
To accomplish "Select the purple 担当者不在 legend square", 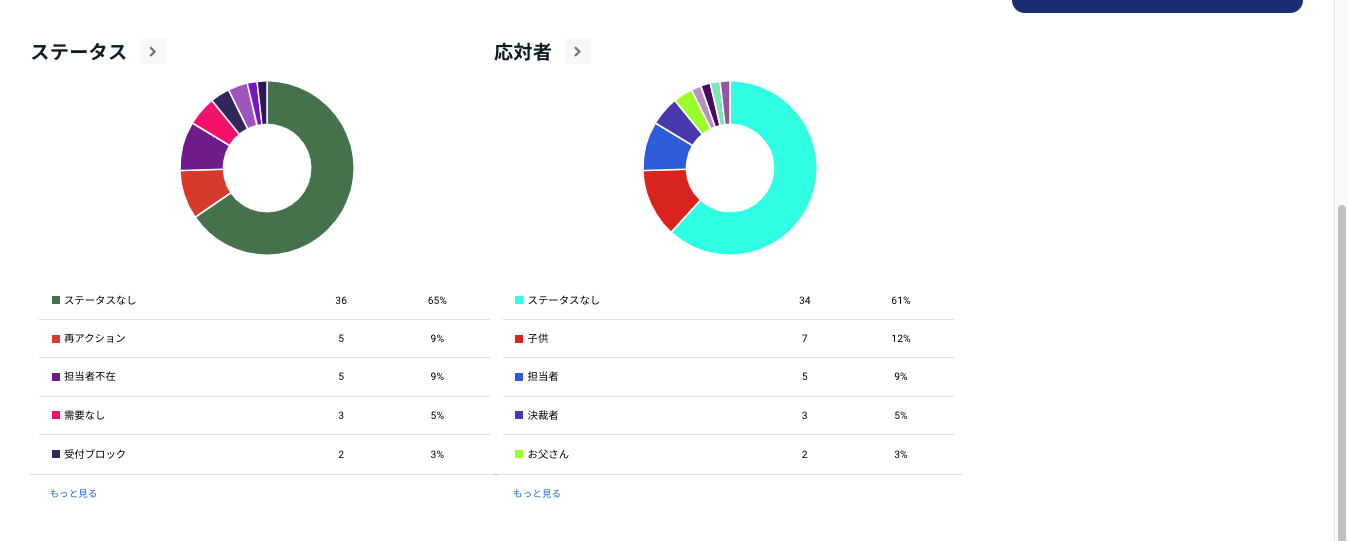I will click(x=56, y=377).
